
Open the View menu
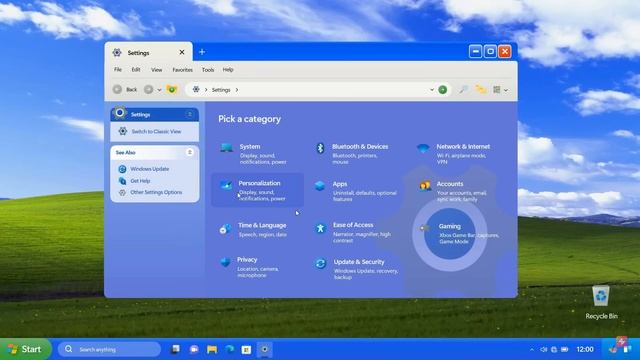[x=157, y=70]
